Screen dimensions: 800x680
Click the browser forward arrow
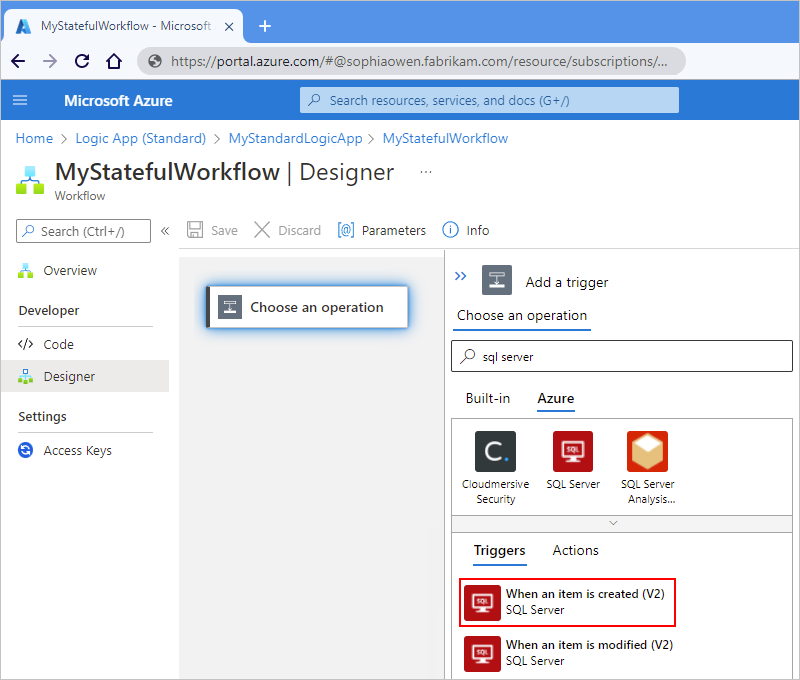[49, 61]
